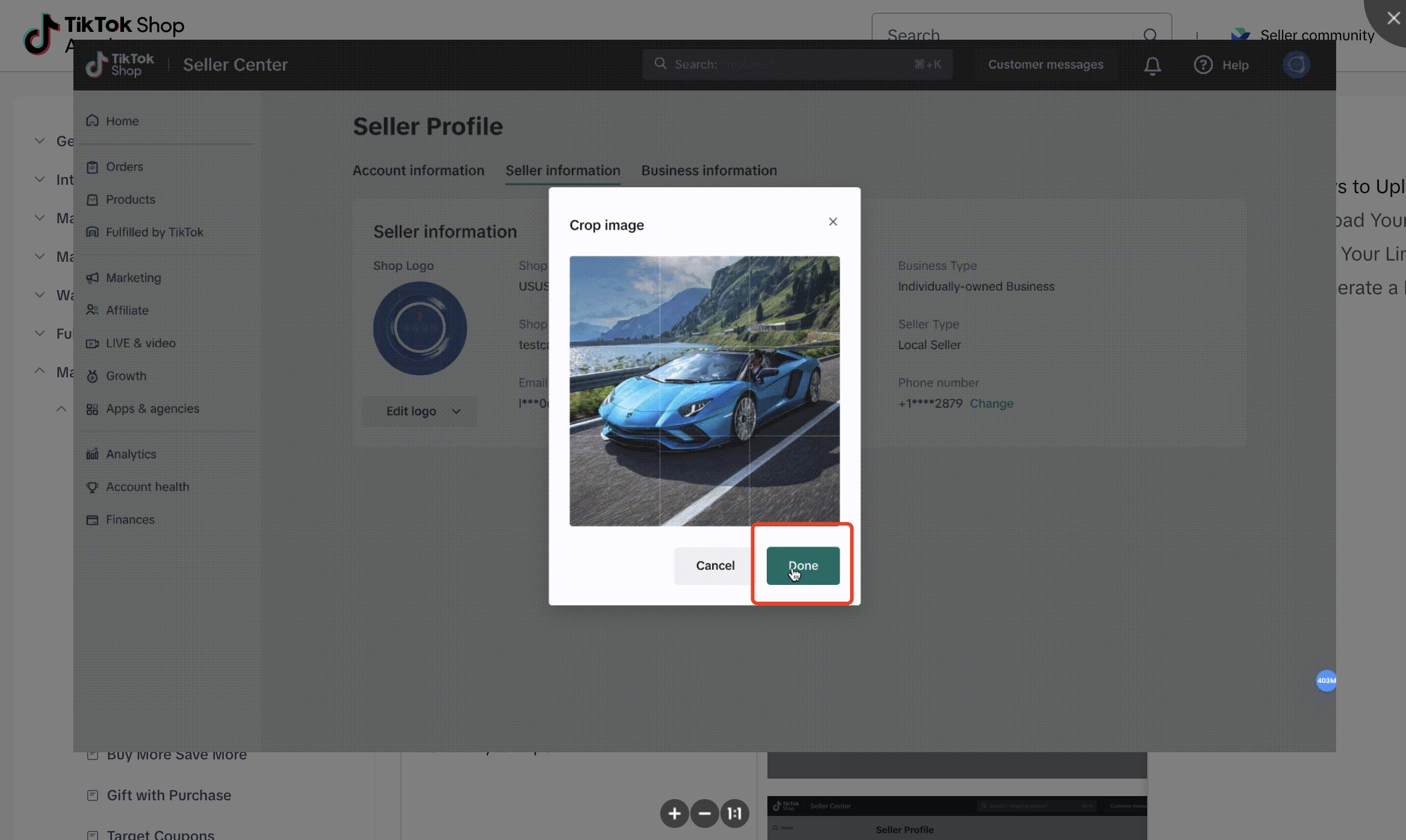
Task: Cancel the image crop
Action: point(714,566)
